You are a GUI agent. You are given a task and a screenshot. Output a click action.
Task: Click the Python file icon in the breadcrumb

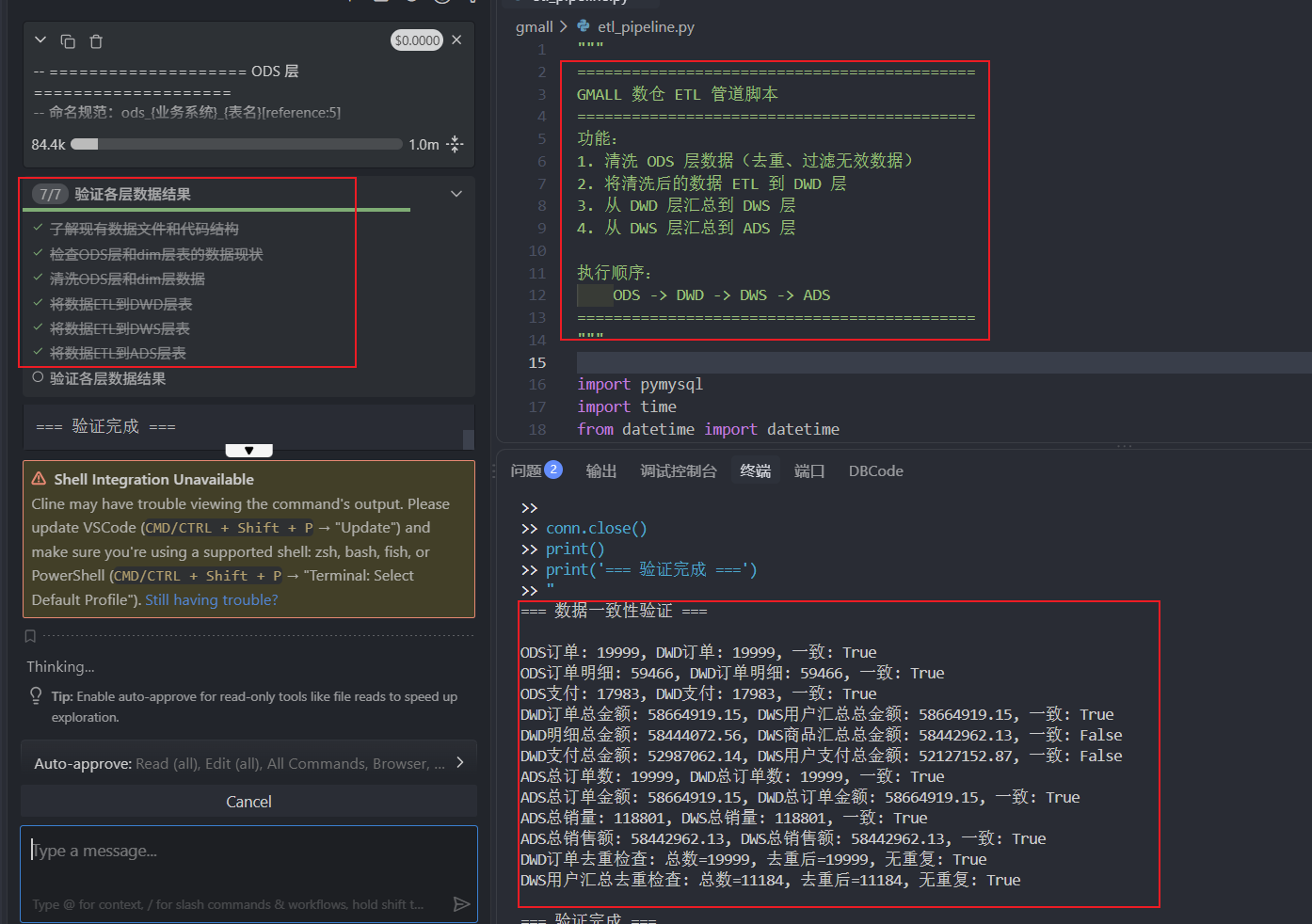point(584,26)
